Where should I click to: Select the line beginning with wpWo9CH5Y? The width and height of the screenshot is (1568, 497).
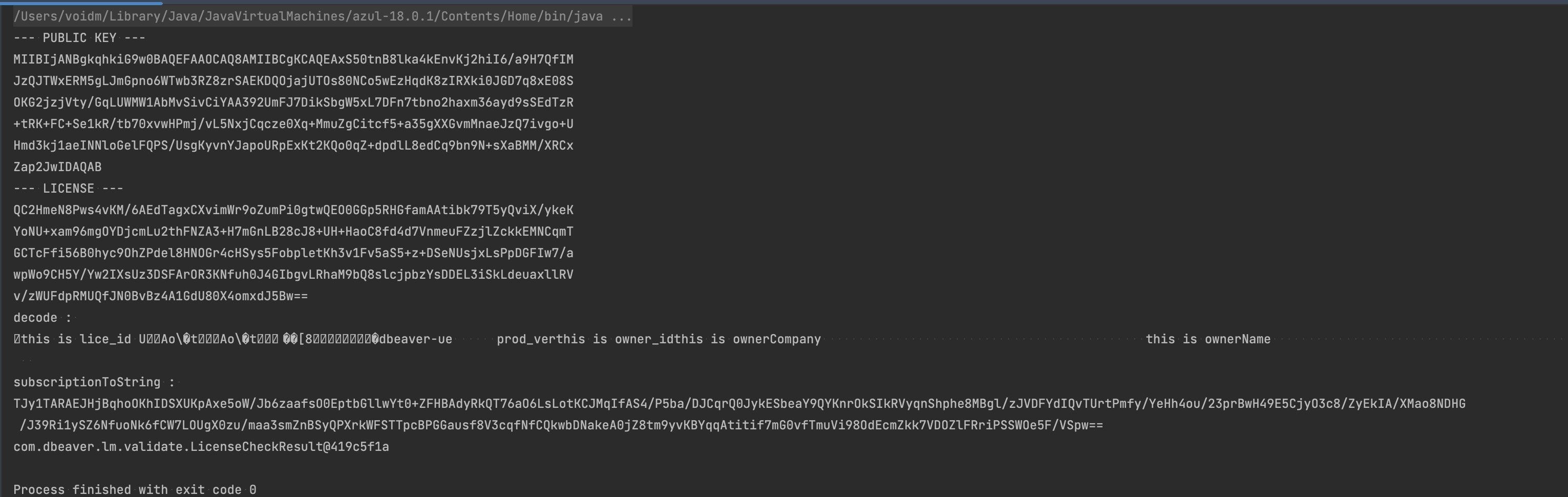point(293,275)
